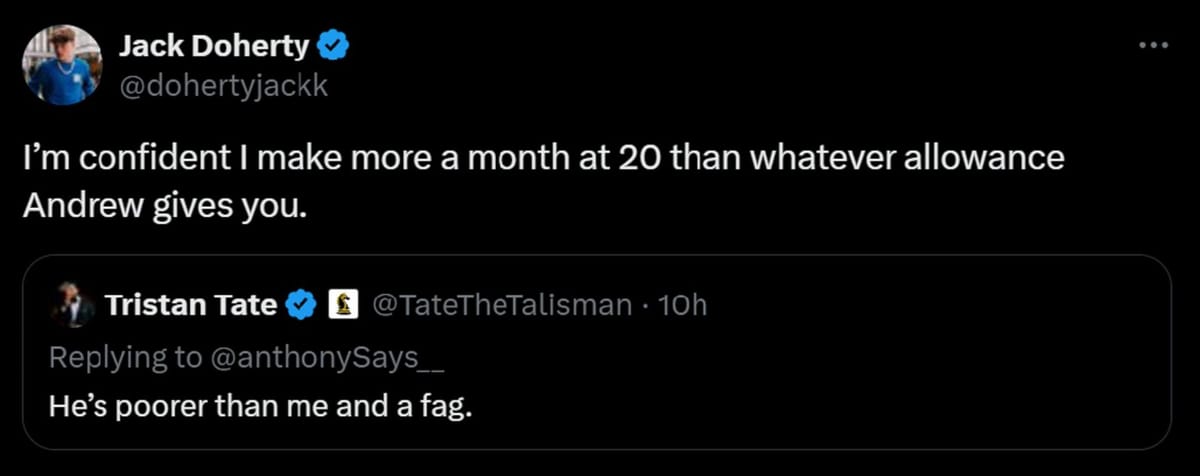Visit the @dohertyjackk handle
The width and height of the screenshot is (1200, 476).
223,87
